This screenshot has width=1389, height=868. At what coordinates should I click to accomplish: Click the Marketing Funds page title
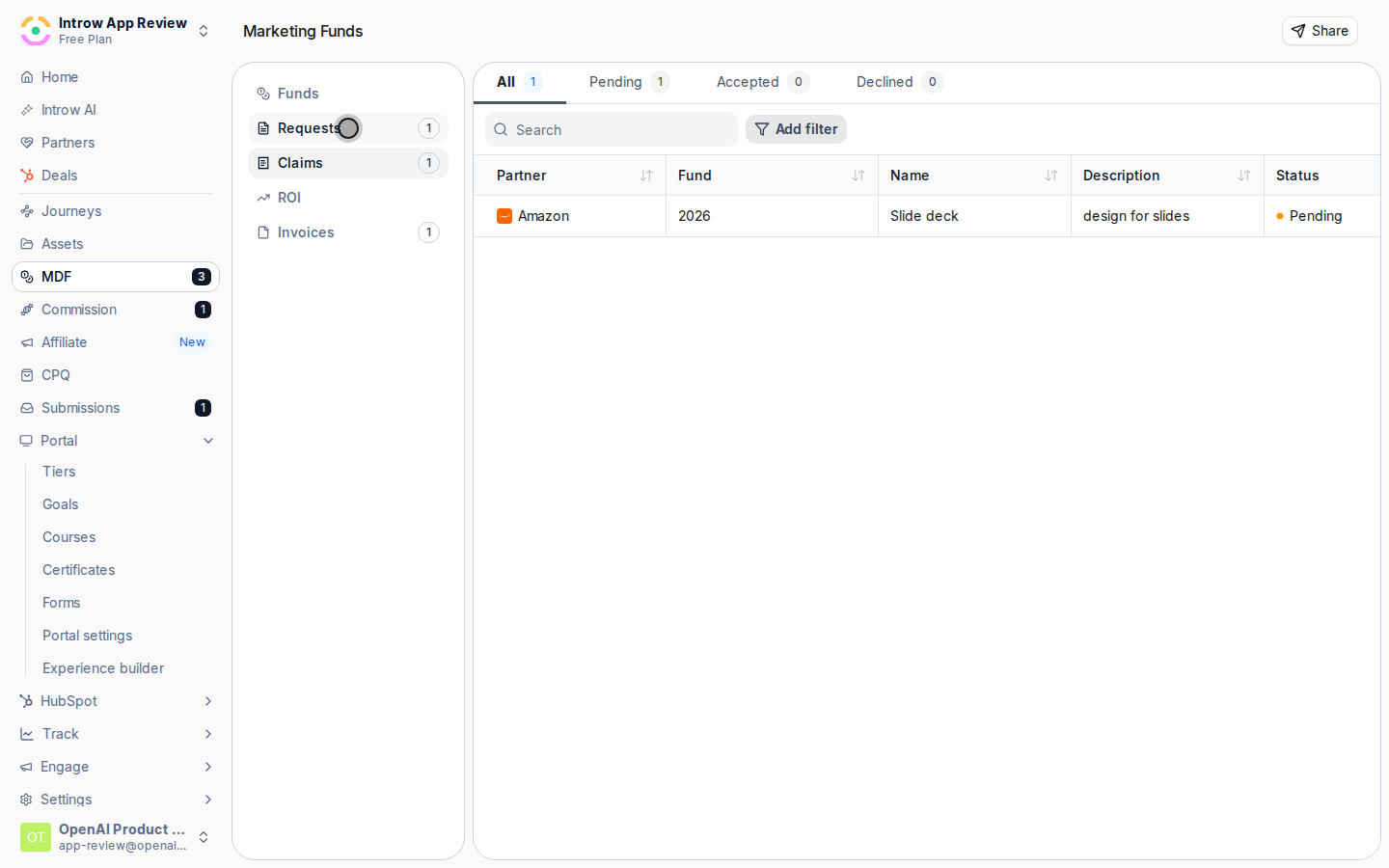303,31
